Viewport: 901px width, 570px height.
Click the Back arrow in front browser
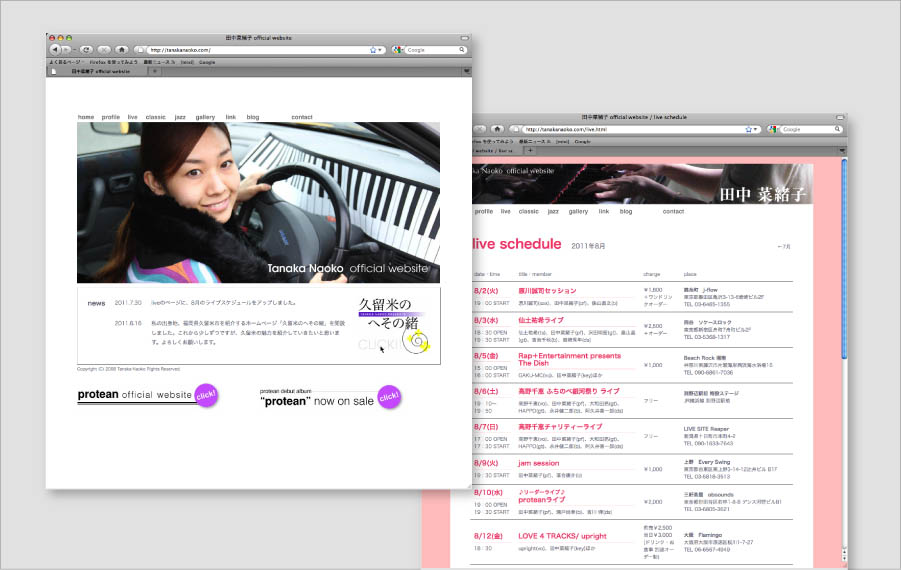[x=55, y=50]
